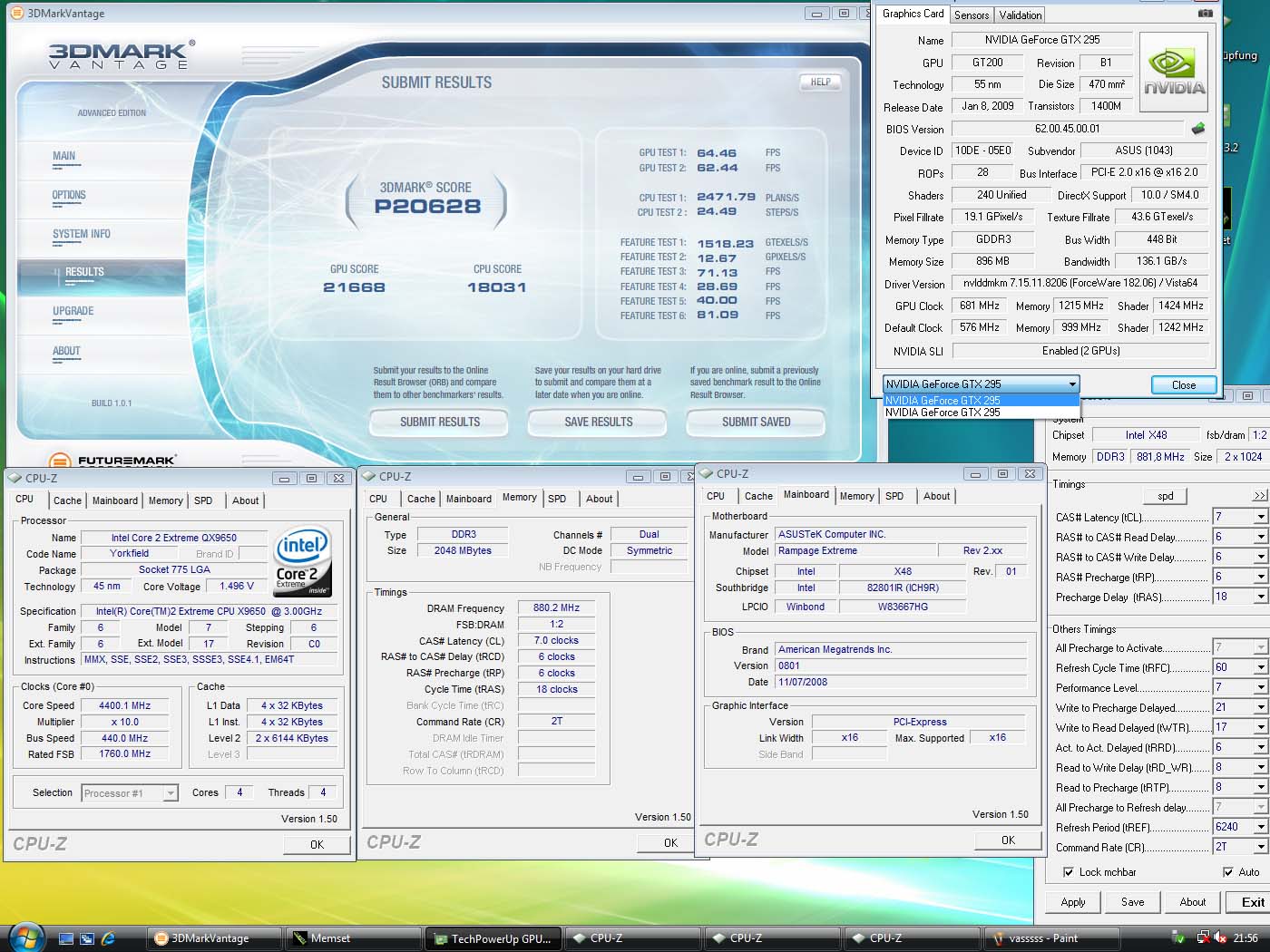Click the Submit Saved button
Image resolution: width=1270 pixels, height=952 pixels.
coord(757,422)
